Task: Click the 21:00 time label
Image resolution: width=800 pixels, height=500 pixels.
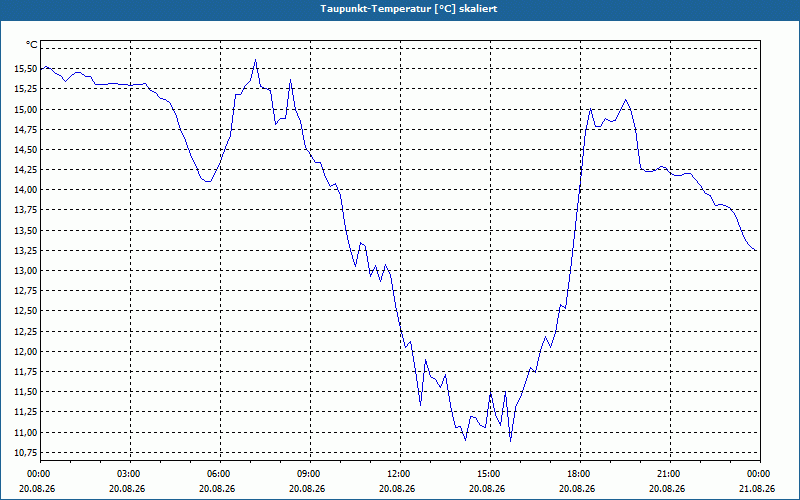Action: coord(670,474)
